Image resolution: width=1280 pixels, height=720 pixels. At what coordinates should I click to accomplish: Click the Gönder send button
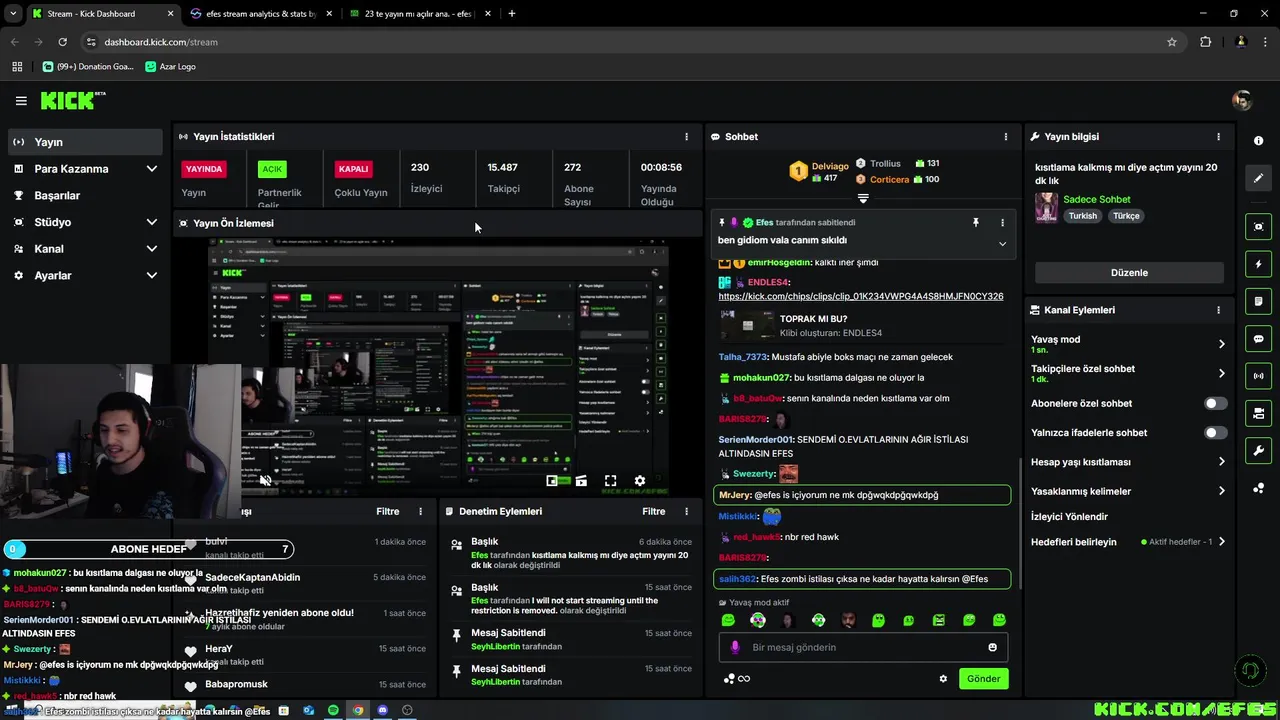[983, 678]
